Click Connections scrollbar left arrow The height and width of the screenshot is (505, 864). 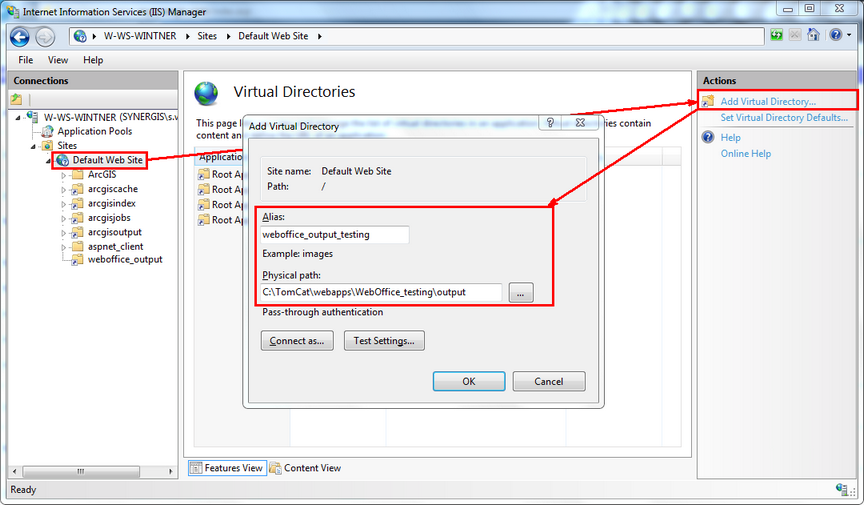click(15, 471)
